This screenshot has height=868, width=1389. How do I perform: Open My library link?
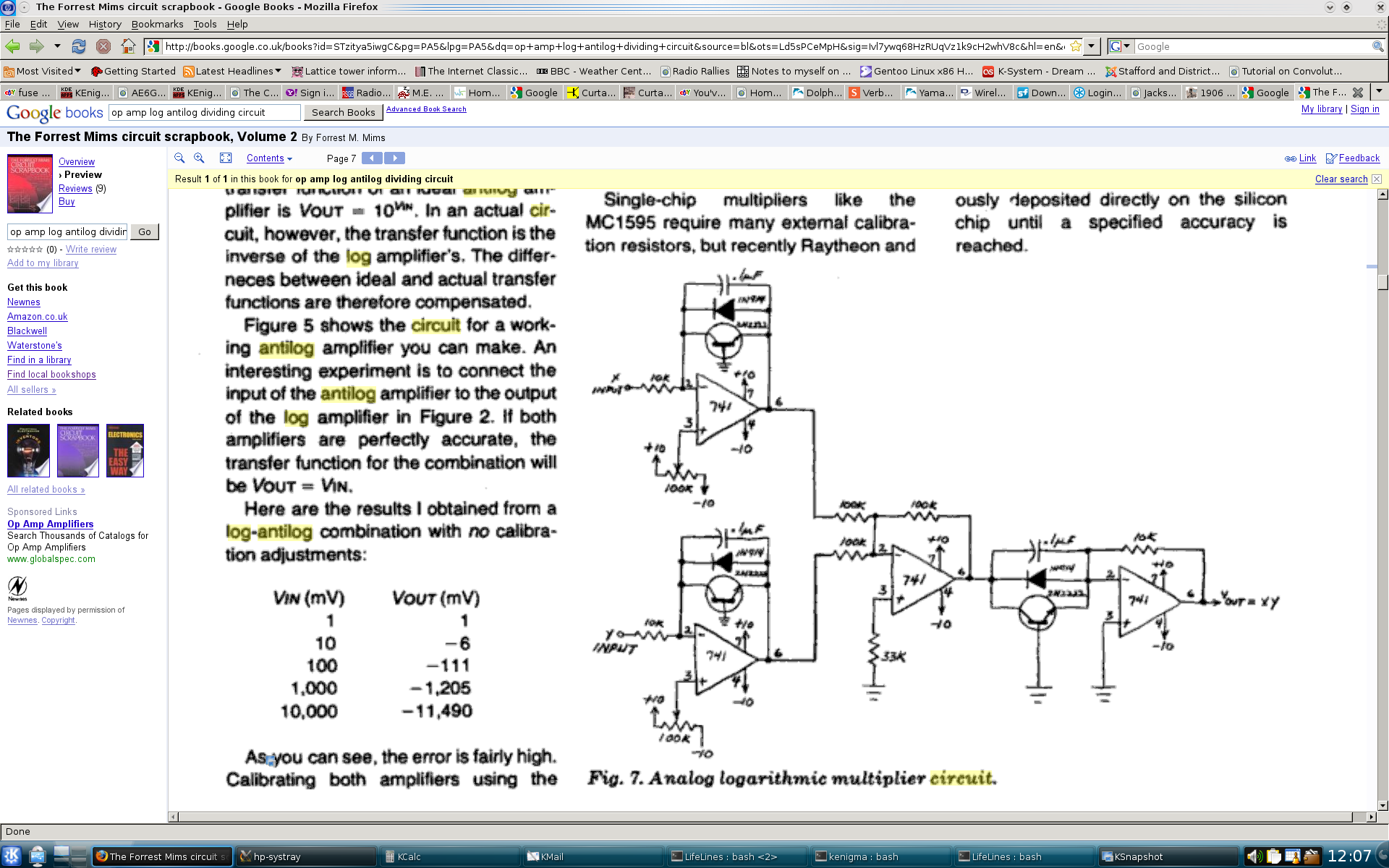pyautogui.click(x=1321, y=109)
